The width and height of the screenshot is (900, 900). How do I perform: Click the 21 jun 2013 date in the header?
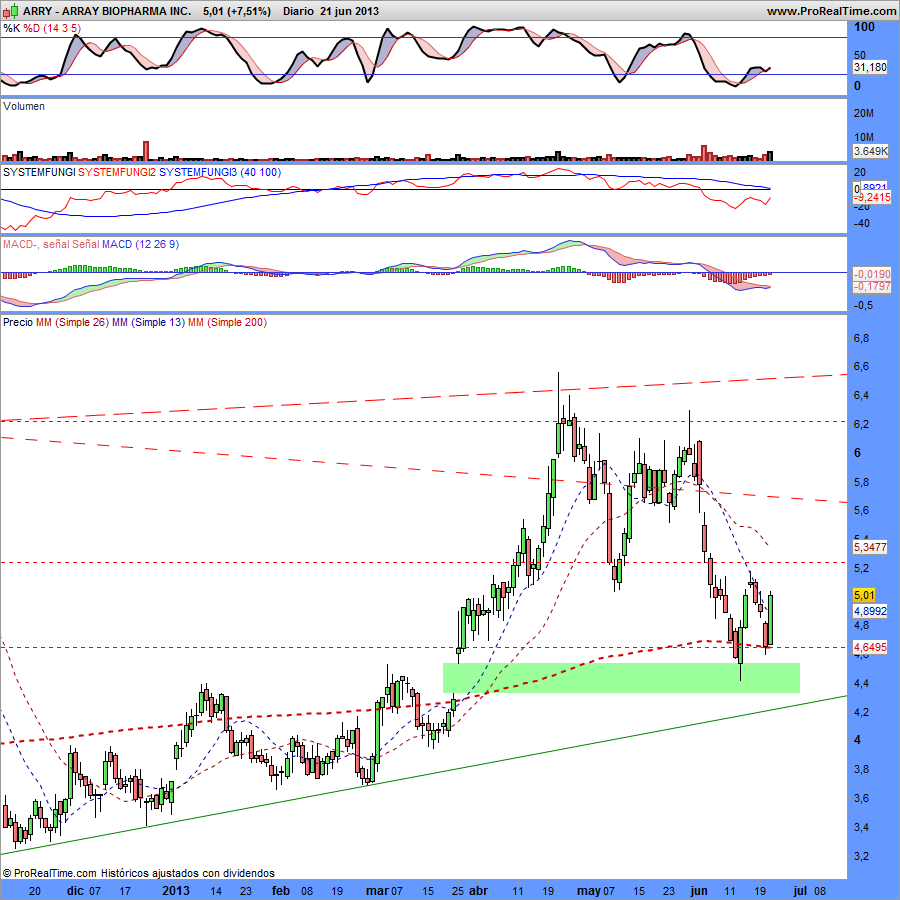click(349, 11)
